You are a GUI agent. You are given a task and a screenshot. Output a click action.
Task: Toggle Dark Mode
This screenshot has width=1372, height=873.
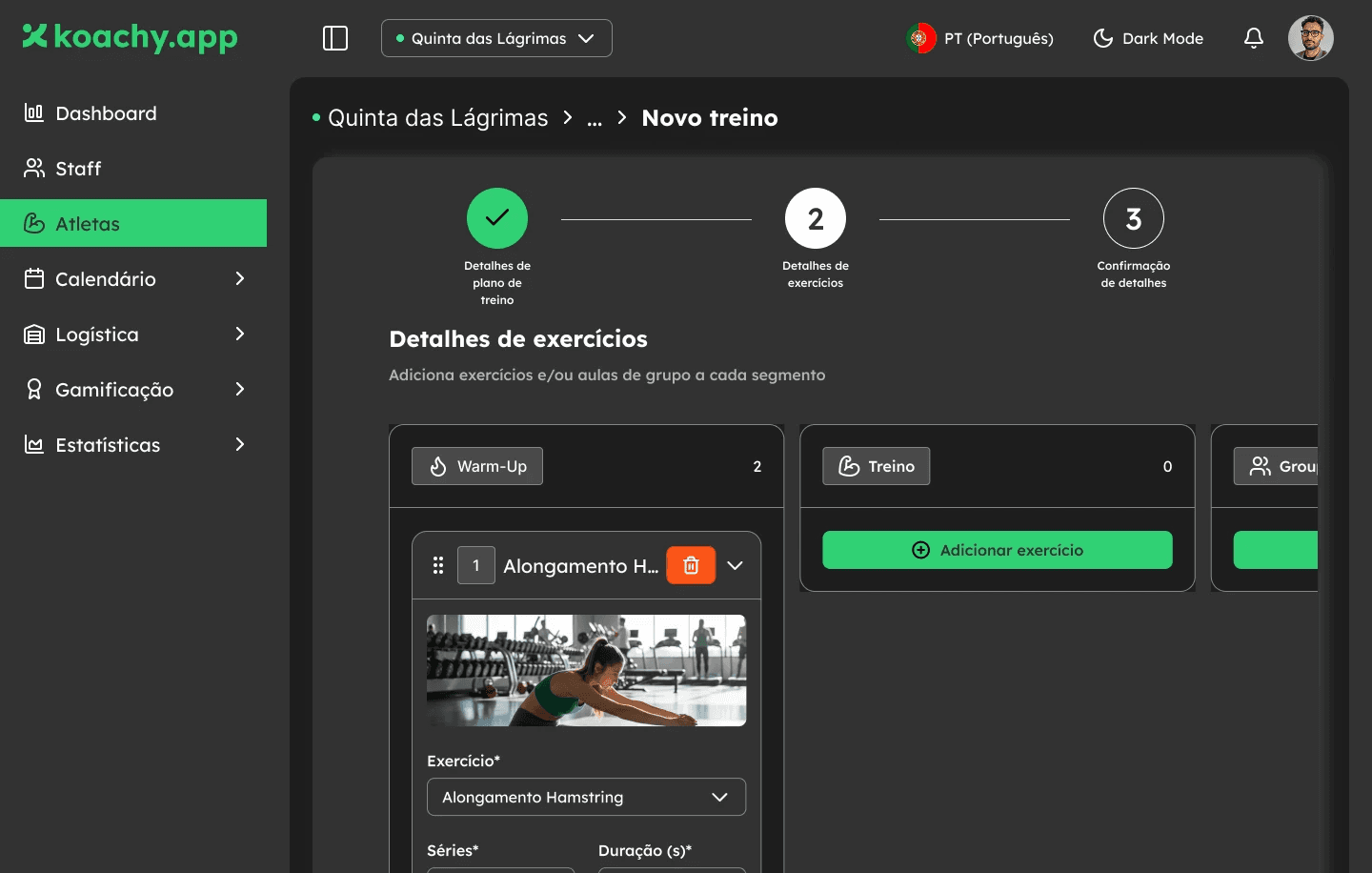(1148, 38)
